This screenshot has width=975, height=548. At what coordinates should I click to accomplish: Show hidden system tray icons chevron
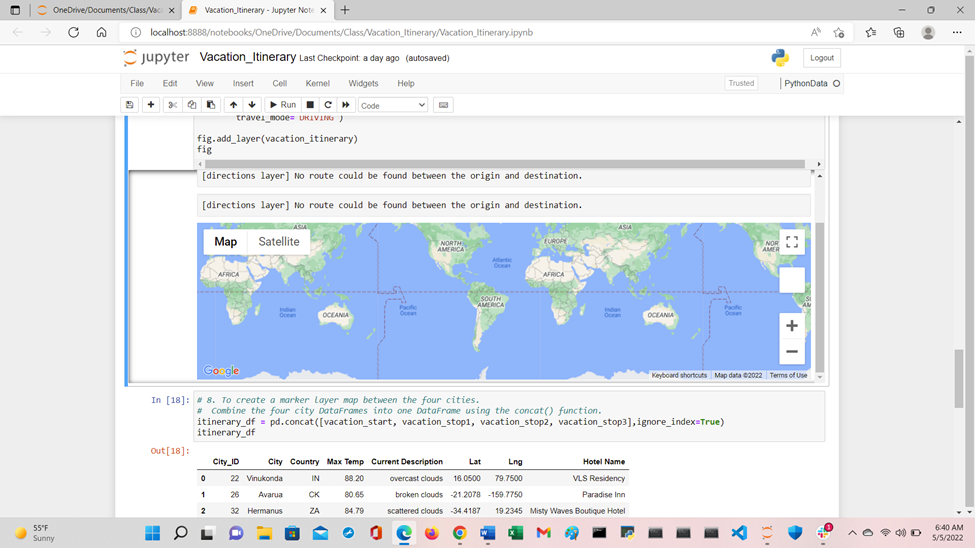tap(852, 533)
